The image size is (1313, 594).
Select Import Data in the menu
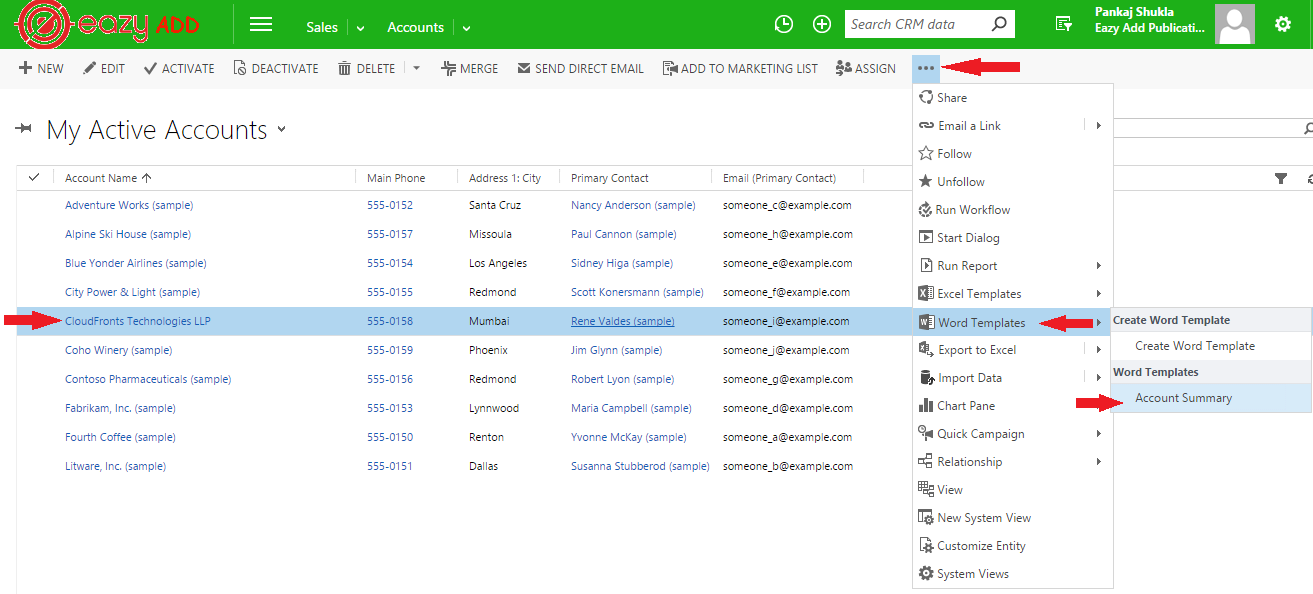1012,378
